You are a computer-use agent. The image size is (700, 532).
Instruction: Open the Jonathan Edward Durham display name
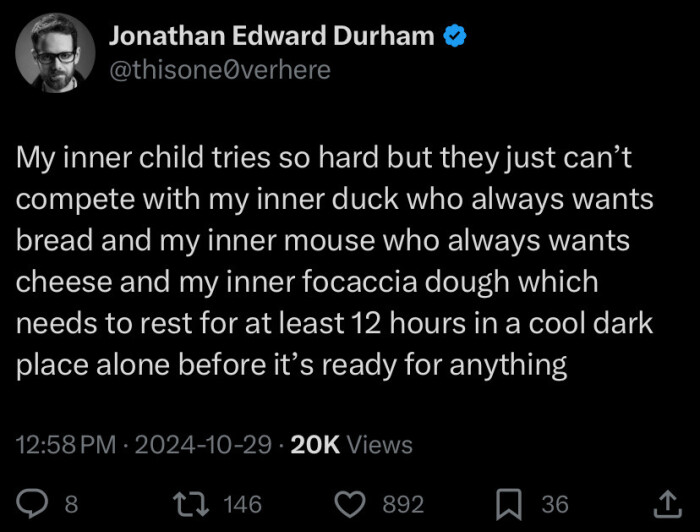tap(271, 37)
